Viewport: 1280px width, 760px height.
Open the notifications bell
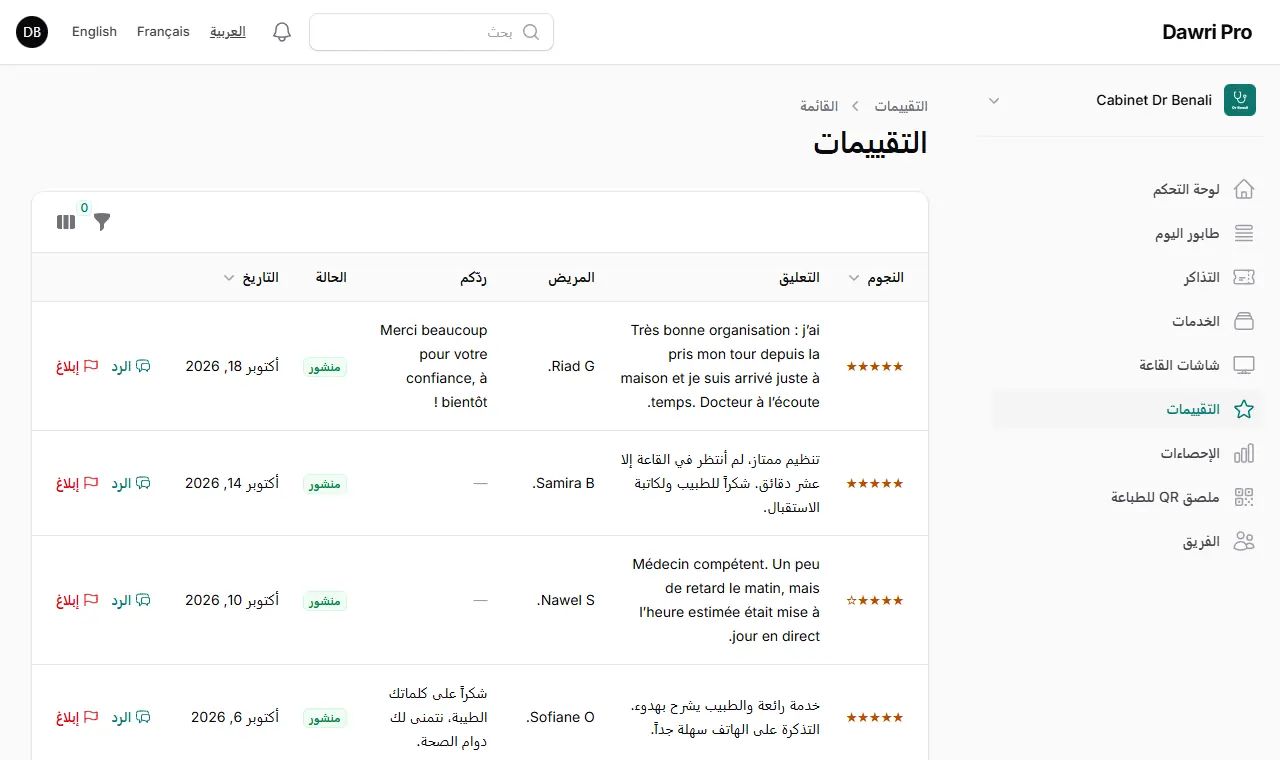282,32
